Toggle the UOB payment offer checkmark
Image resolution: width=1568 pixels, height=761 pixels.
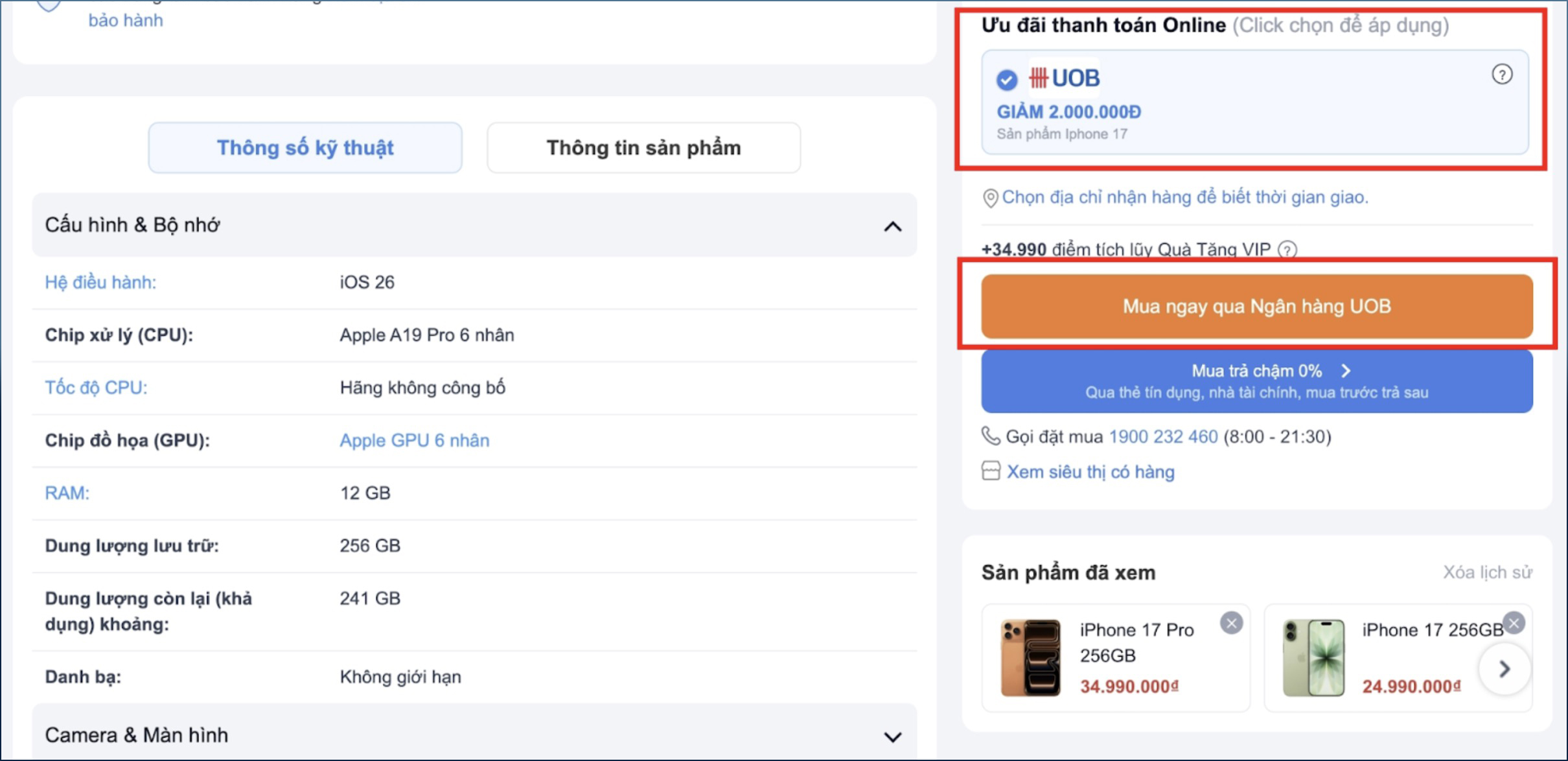point(1007,80)
